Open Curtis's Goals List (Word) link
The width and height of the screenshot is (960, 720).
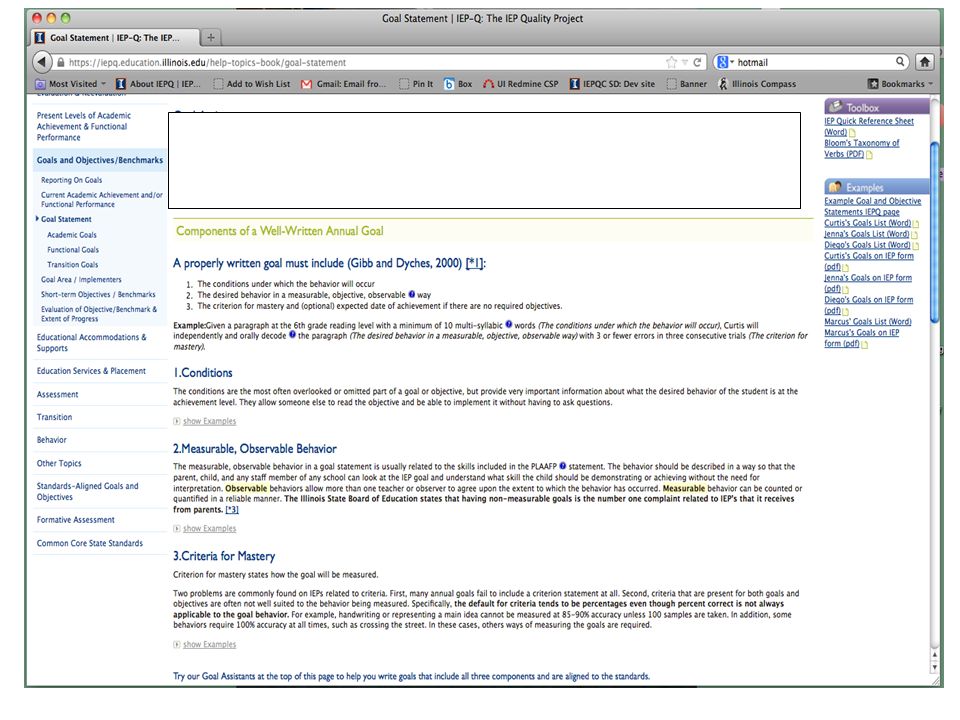pos(868,223)
